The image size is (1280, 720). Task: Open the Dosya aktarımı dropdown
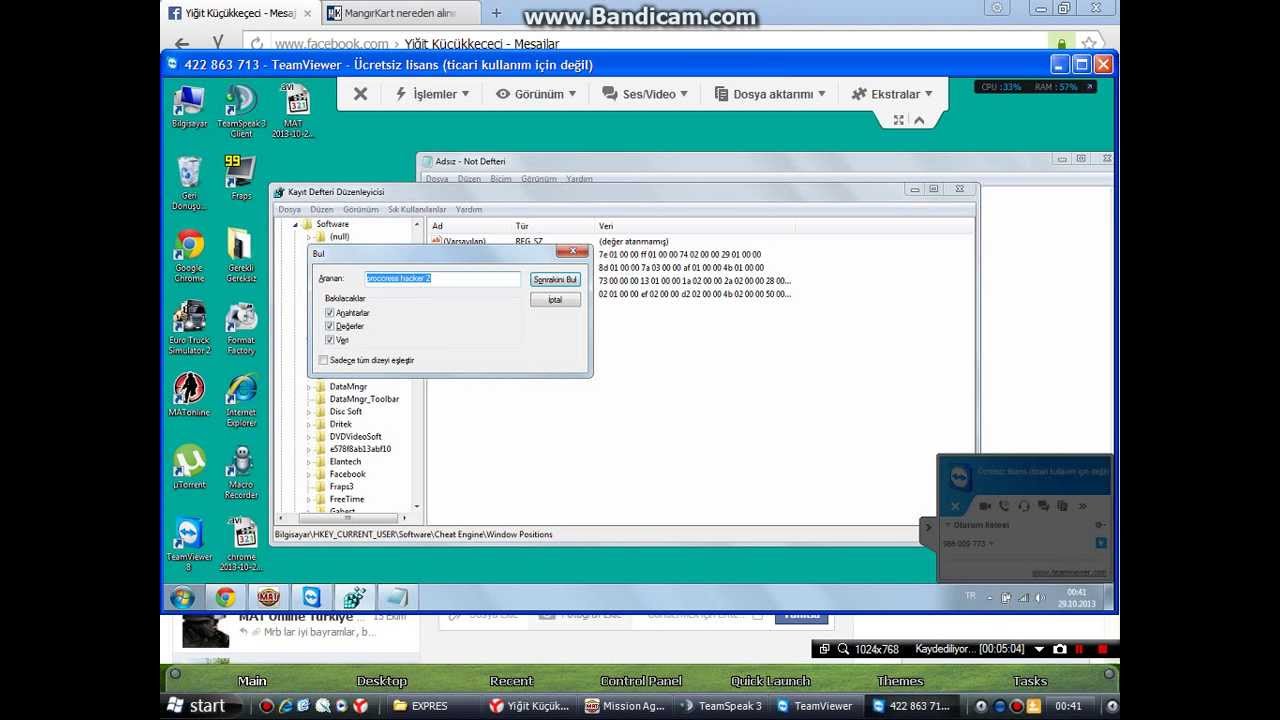[770, 94]
